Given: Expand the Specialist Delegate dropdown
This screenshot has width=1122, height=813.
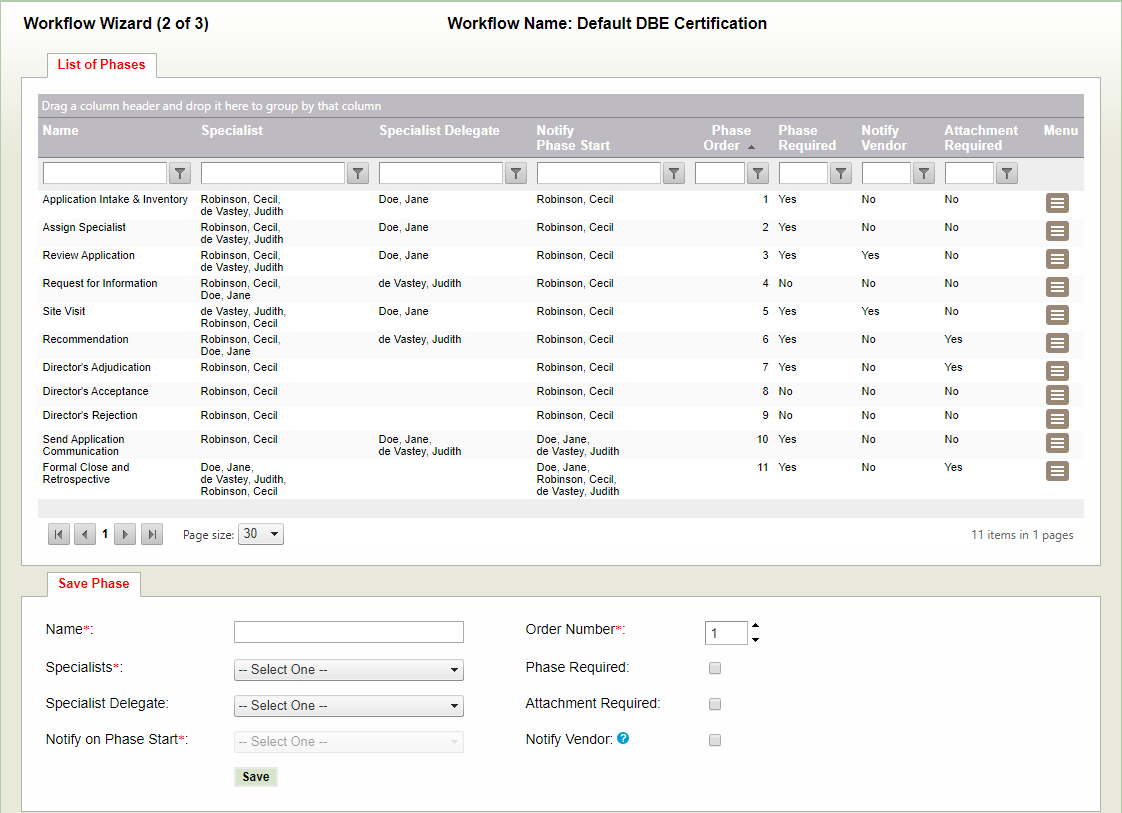Looking at the screenshot, I should tap(348, 706).
